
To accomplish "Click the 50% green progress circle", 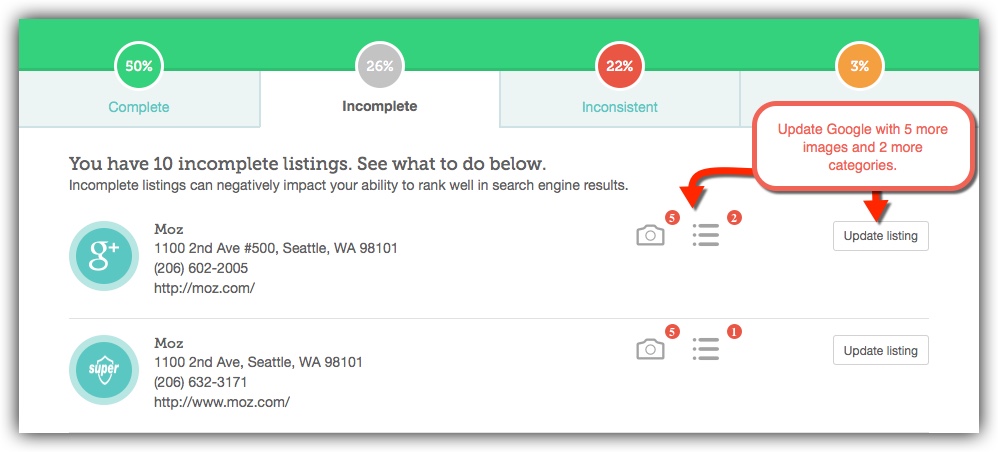I will point(139,66).
